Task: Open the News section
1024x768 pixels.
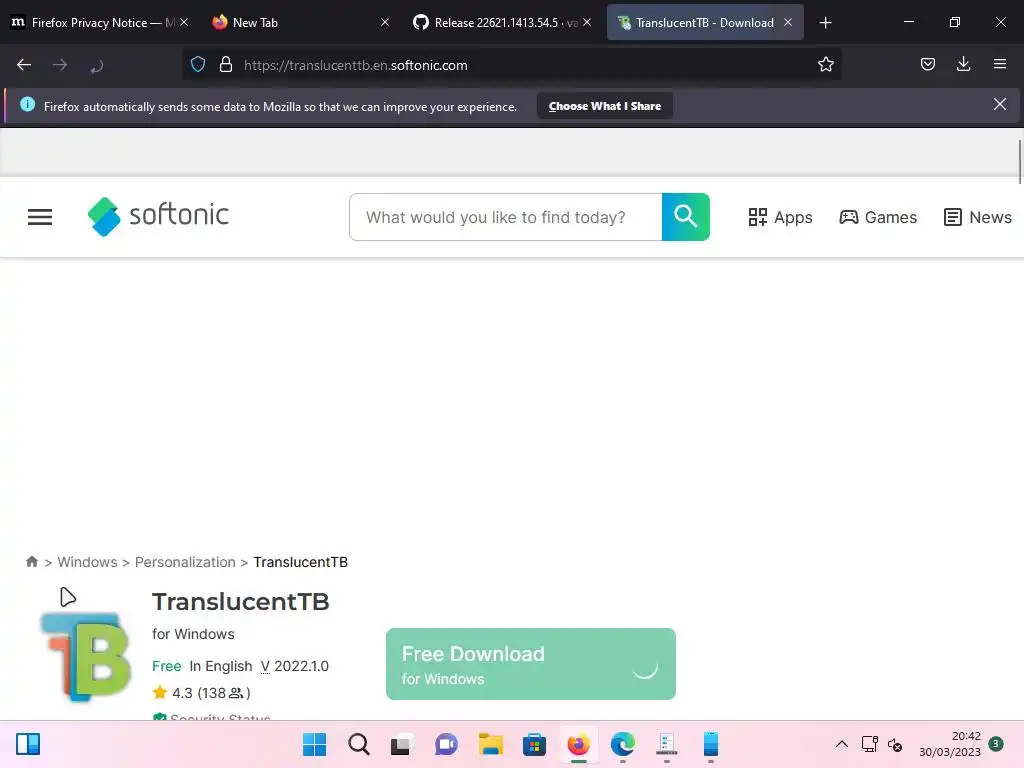Action: 978,217
